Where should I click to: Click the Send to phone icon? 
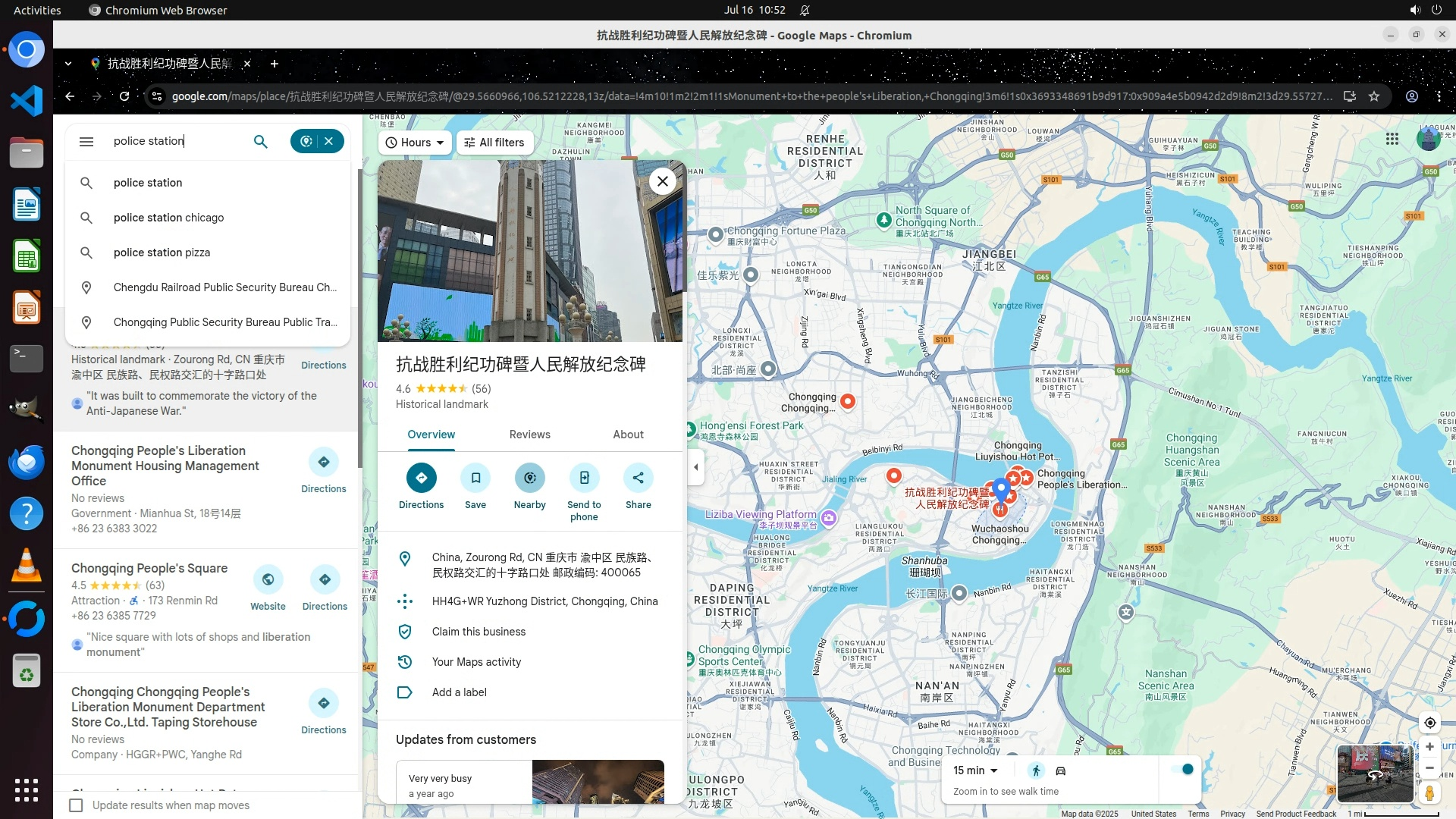[x=584, y=478]
